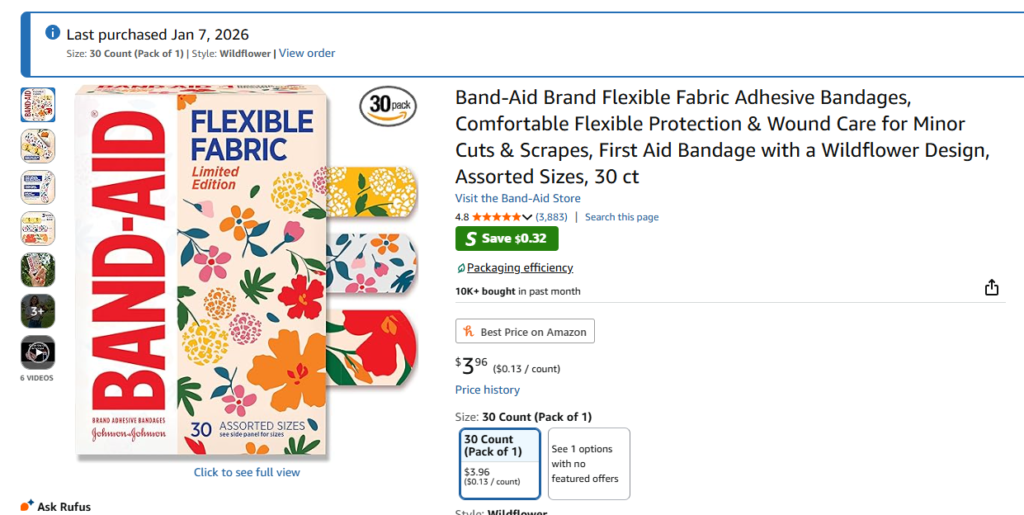Select the first product image thumbnail
Image resolution: width=1024 pixels, height=515 pixels.
(x=38, y=104)
